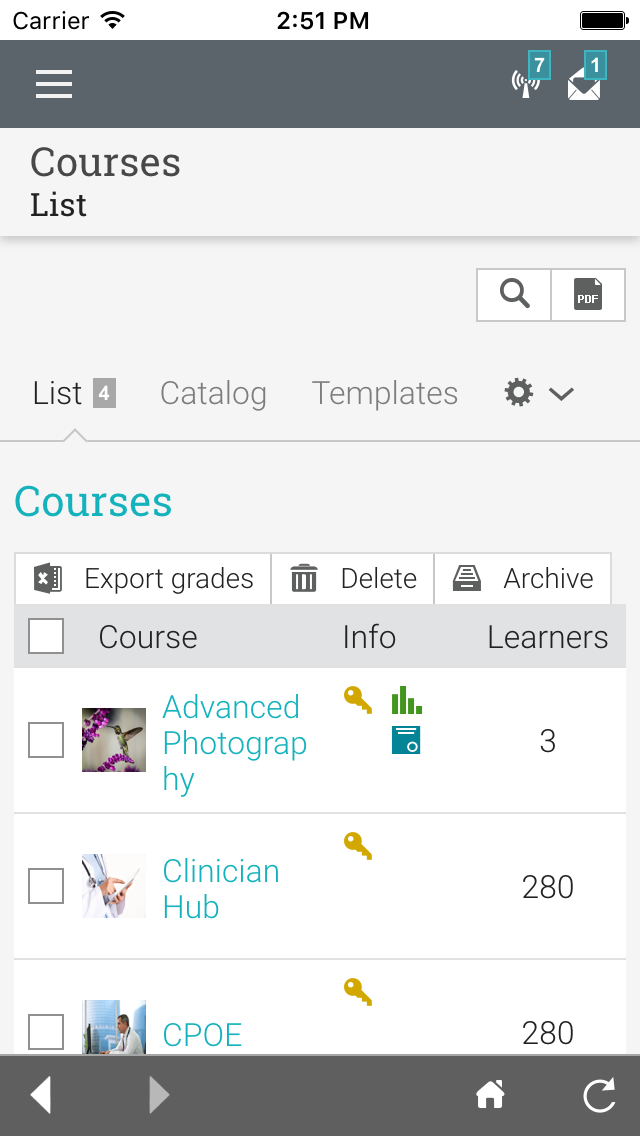Open Advanced Photography hummingbird thumbnail
Image resolution: width=640 pixels, height=1136 pixels.
point(114,740)
